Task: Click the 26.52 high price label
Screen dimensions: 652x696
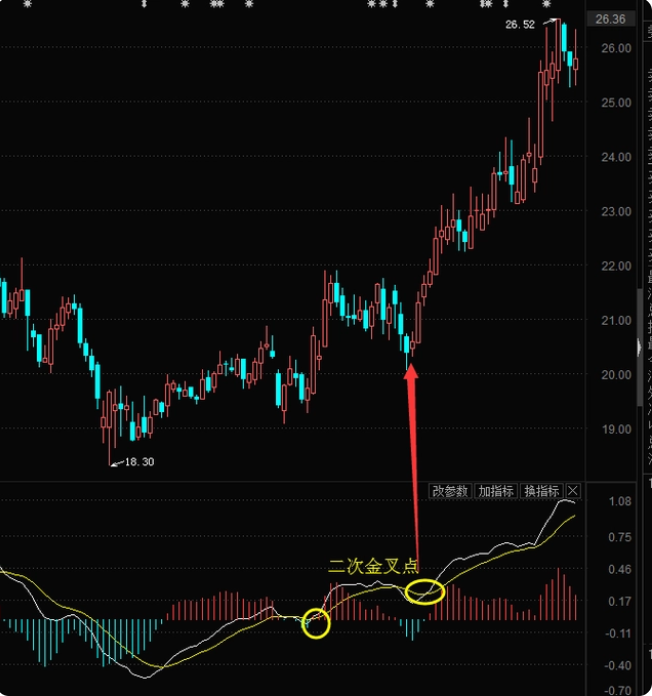Action: click(x=520, y=24)
